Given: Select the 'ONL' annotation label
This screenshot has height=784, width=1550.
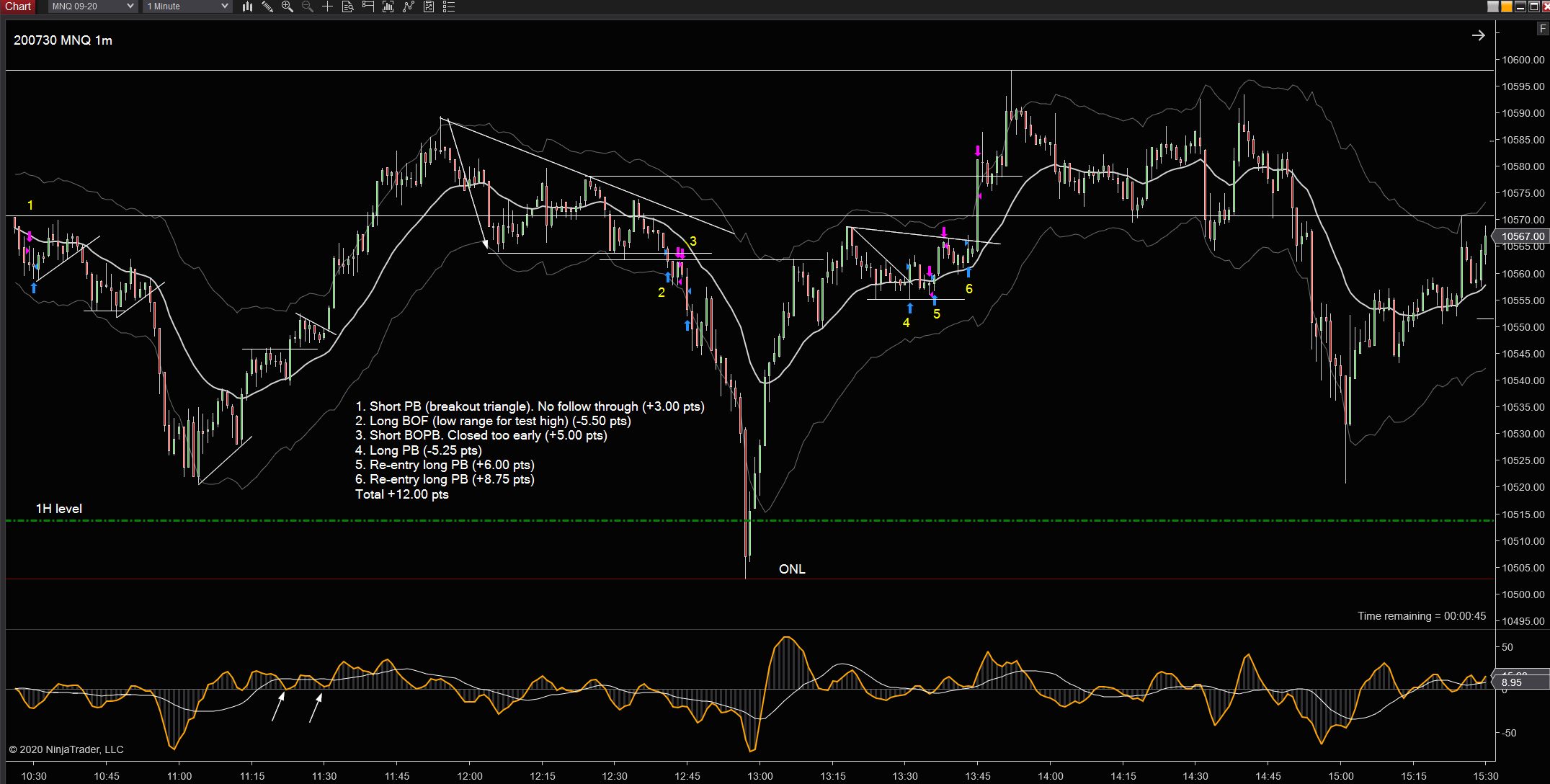Looking at the screenshot, I should pyautogui.click(x=792, y=569).
